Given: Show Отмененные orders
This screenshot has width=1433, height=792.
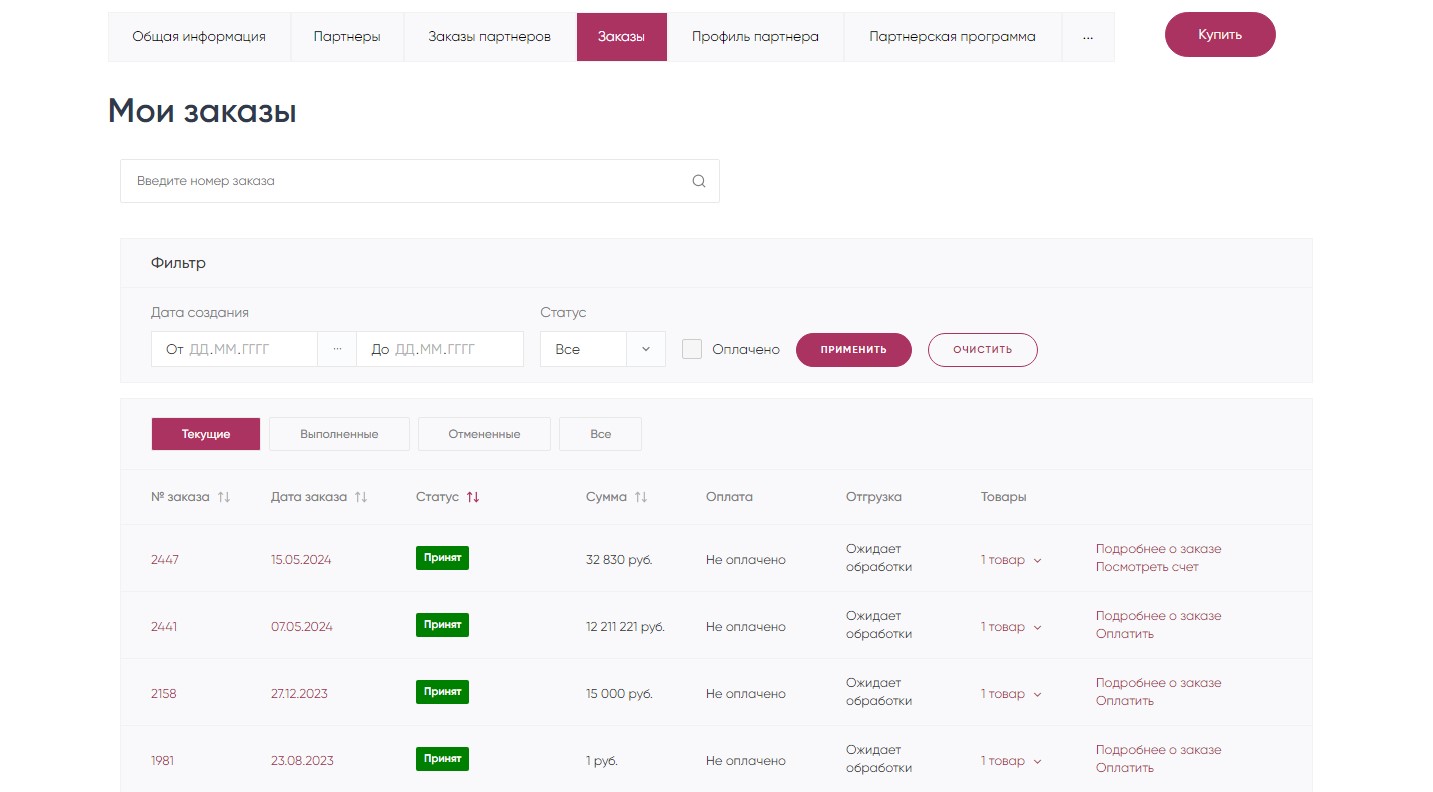Looking at the screenshot, I should 484,434.
